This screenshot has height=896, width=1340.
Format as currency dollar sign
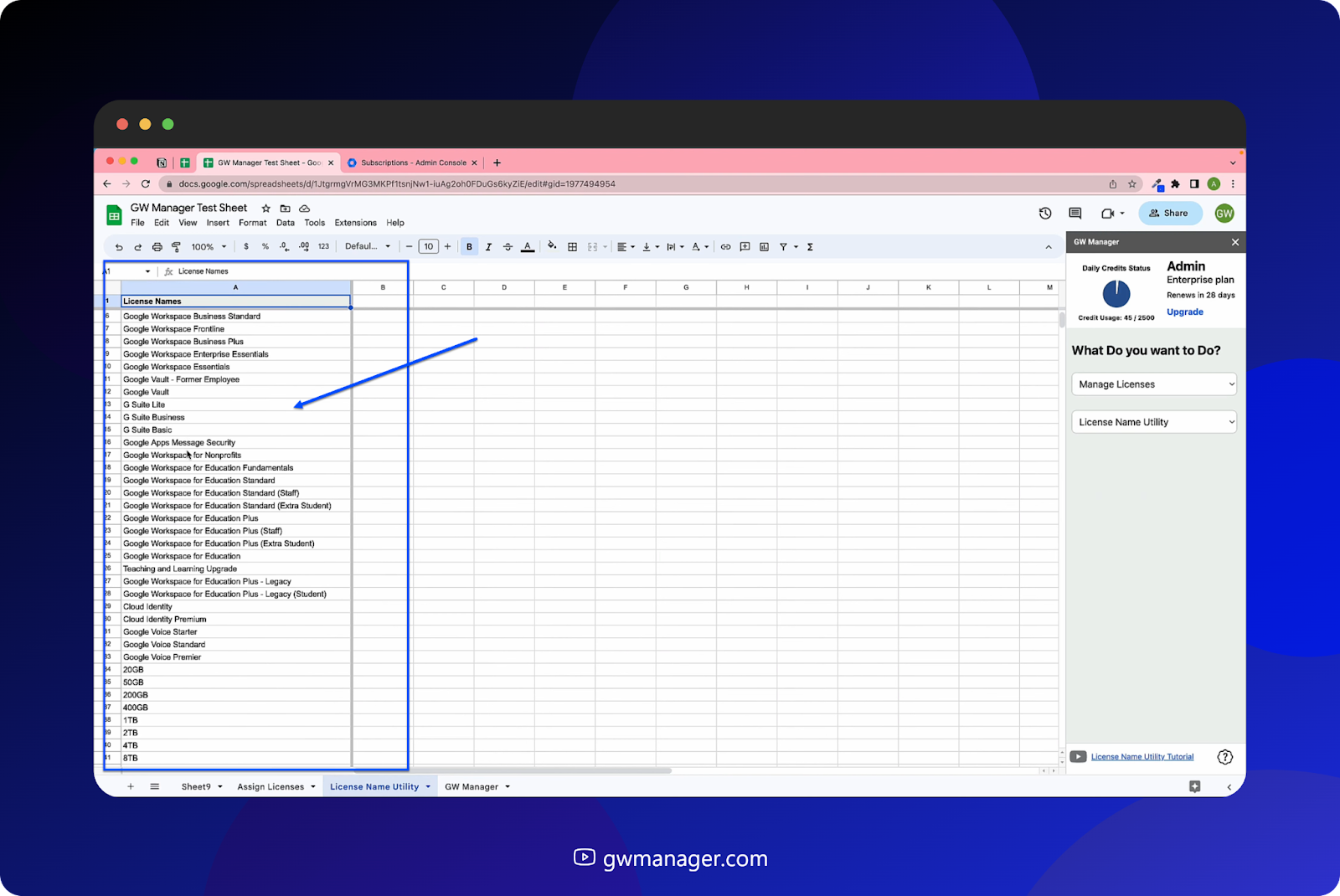coord(246,247)
